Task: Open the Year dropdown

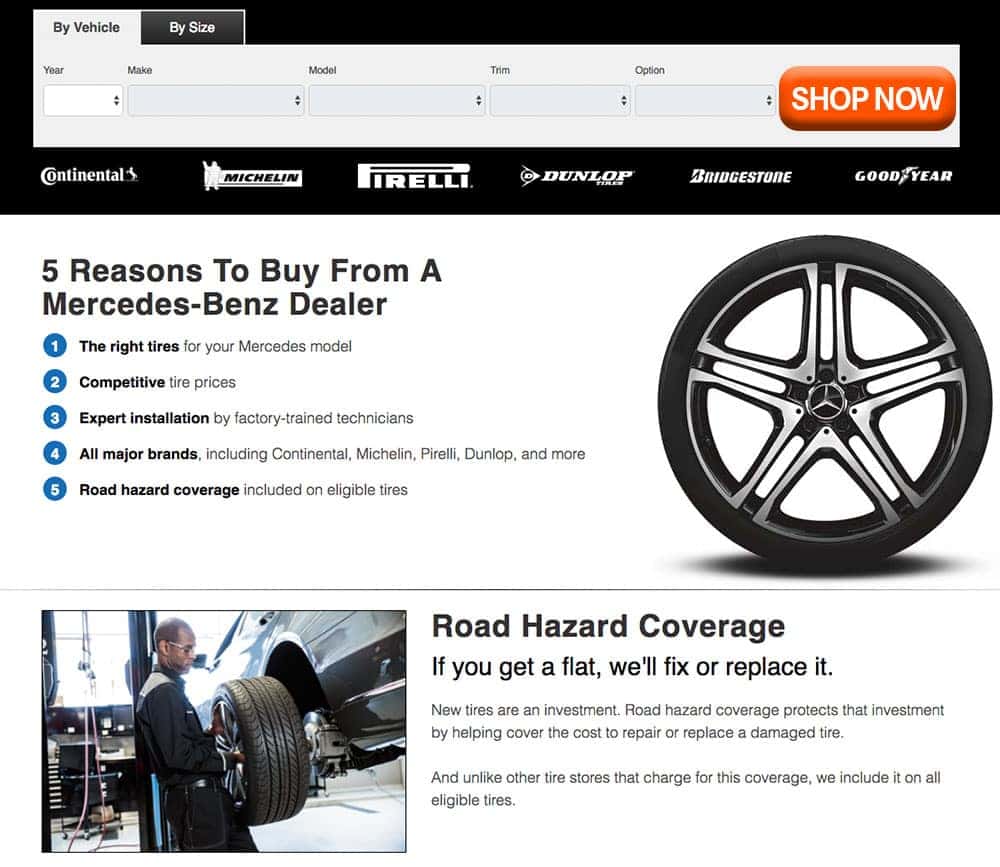Action: pyautogui.click(x=83, y=101)
